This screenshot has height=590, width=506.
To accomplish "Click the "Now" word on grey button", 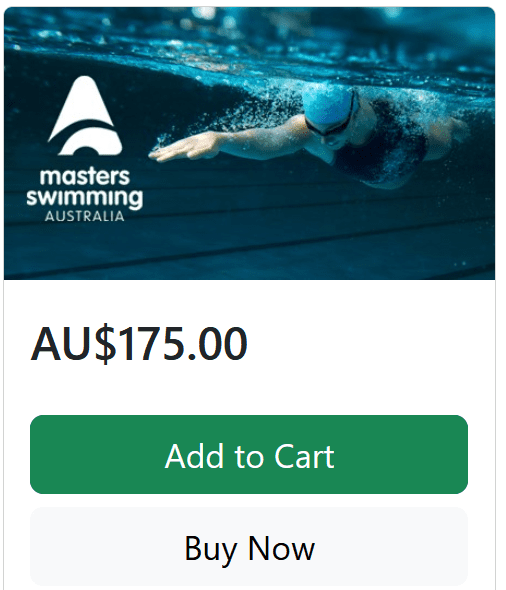I will click(x=281, y=549).
